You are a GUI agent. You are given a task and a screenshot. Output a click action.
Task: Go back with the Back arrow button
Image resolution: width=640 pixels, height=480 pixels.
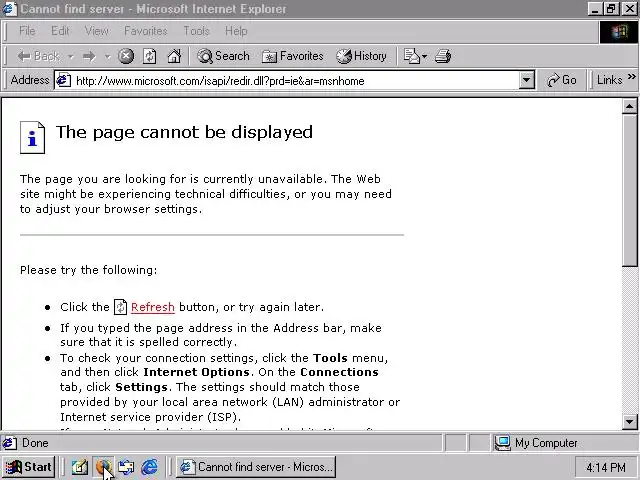38,56
